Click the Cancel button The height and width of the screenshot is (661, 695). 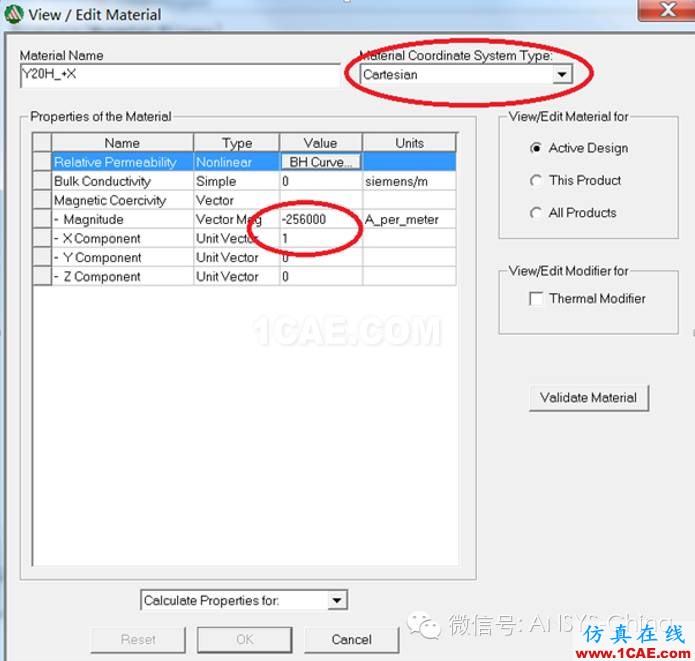(351, 639)
